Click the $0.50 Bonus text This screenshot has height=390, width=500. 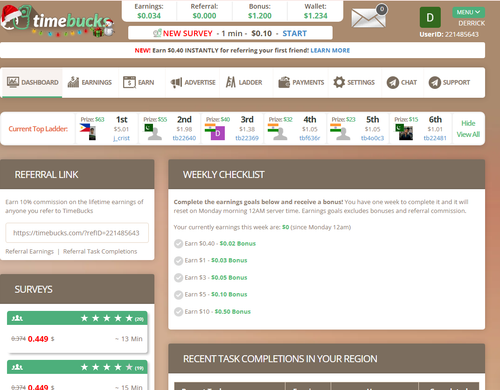point(233,312)
